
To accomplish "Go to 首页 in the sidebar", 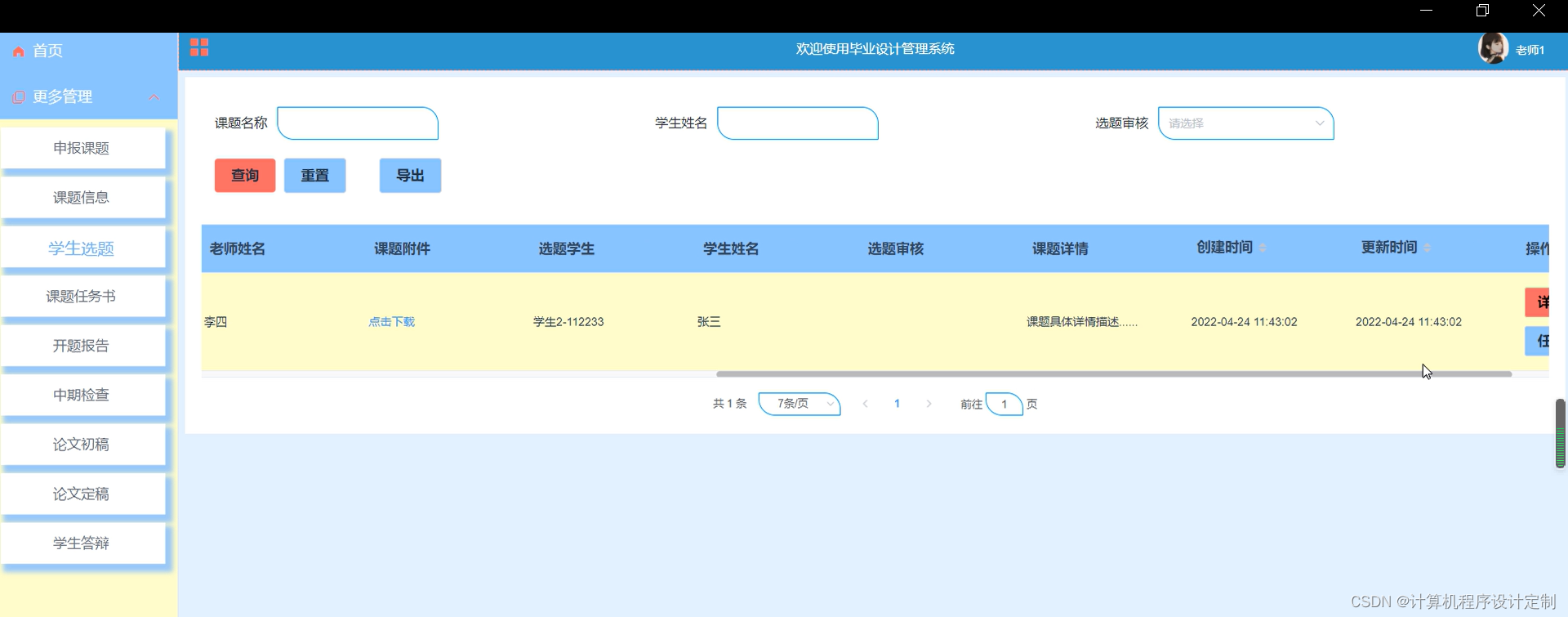I will click(x=47, y=51).
